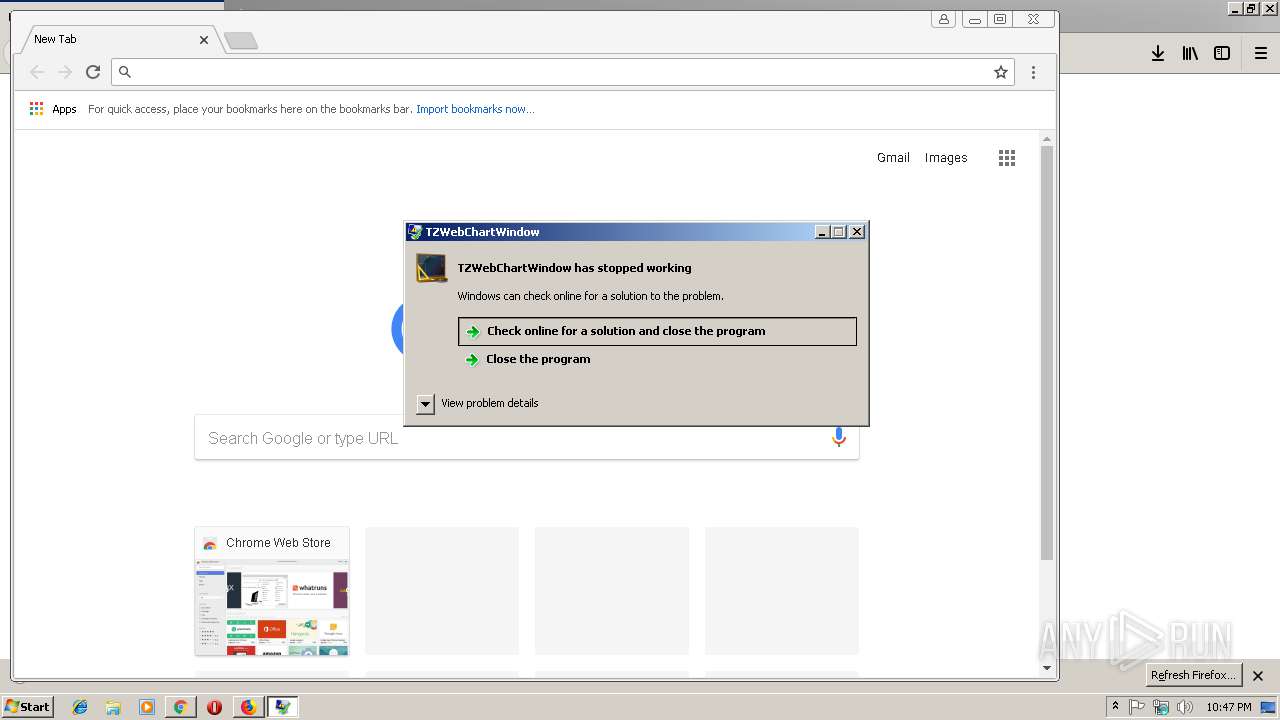The width and height of the screenshot is (1280, 720).
Task: Click Chrome profile person icon
Action: (943, 19)
